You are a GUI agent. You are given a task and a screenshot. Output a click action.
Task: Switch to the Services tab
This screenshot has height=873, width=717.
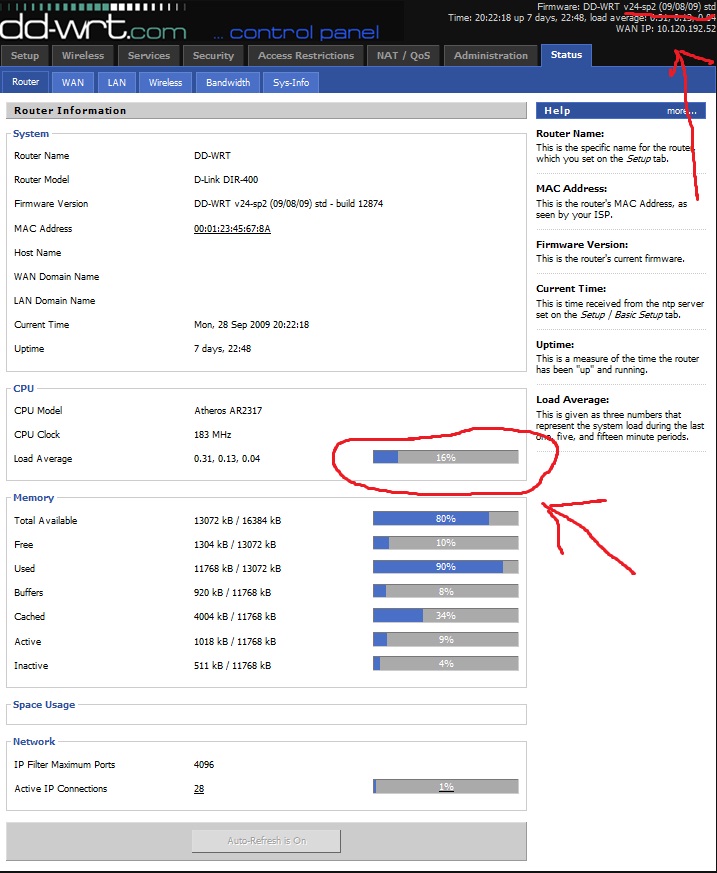[x=149, y=56]
